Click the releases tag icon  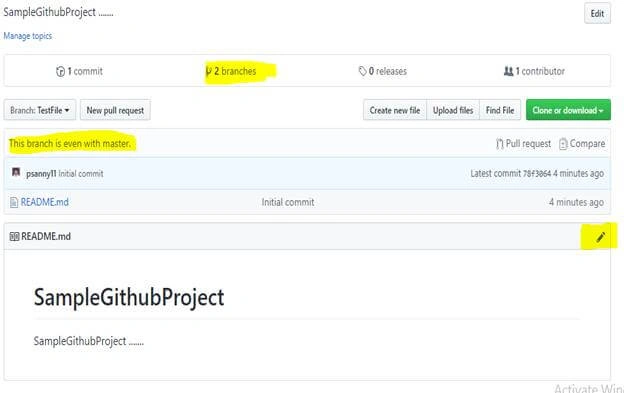[x=362, y=72]
